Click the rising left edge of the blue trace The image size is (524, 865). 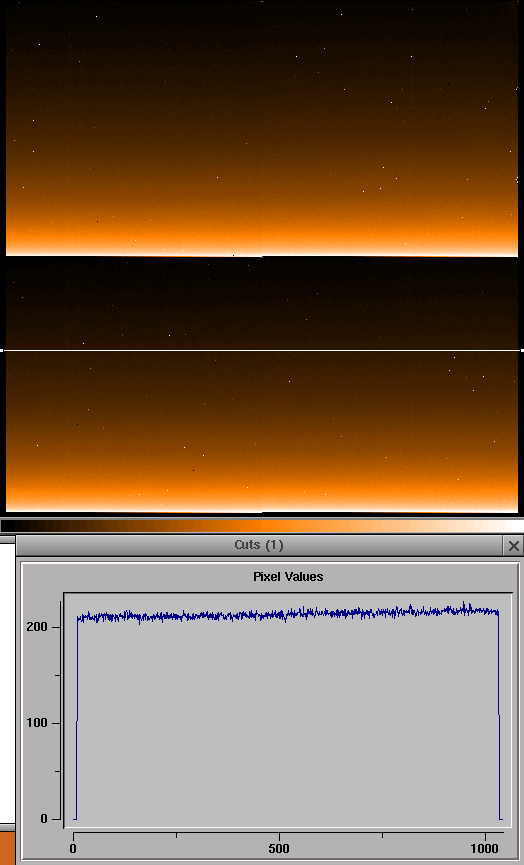coord(77,717)
